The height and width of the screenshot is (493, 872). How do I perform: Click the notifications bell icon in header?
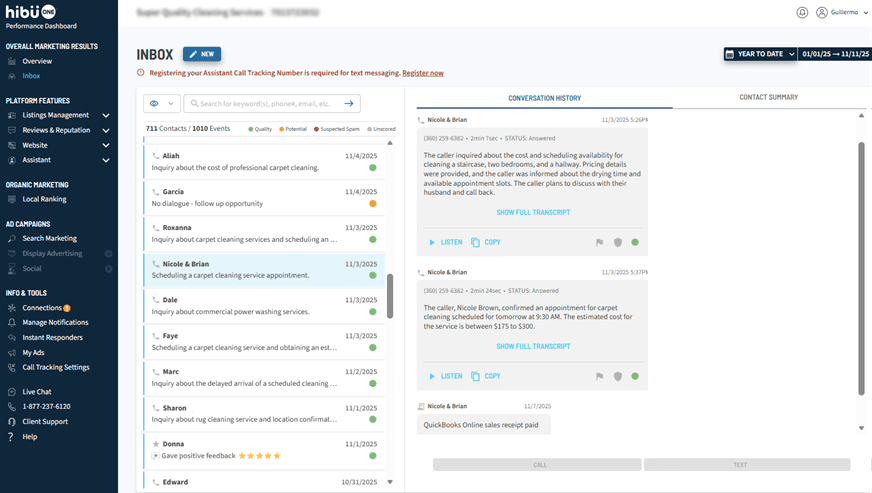[x=802, y=13]
